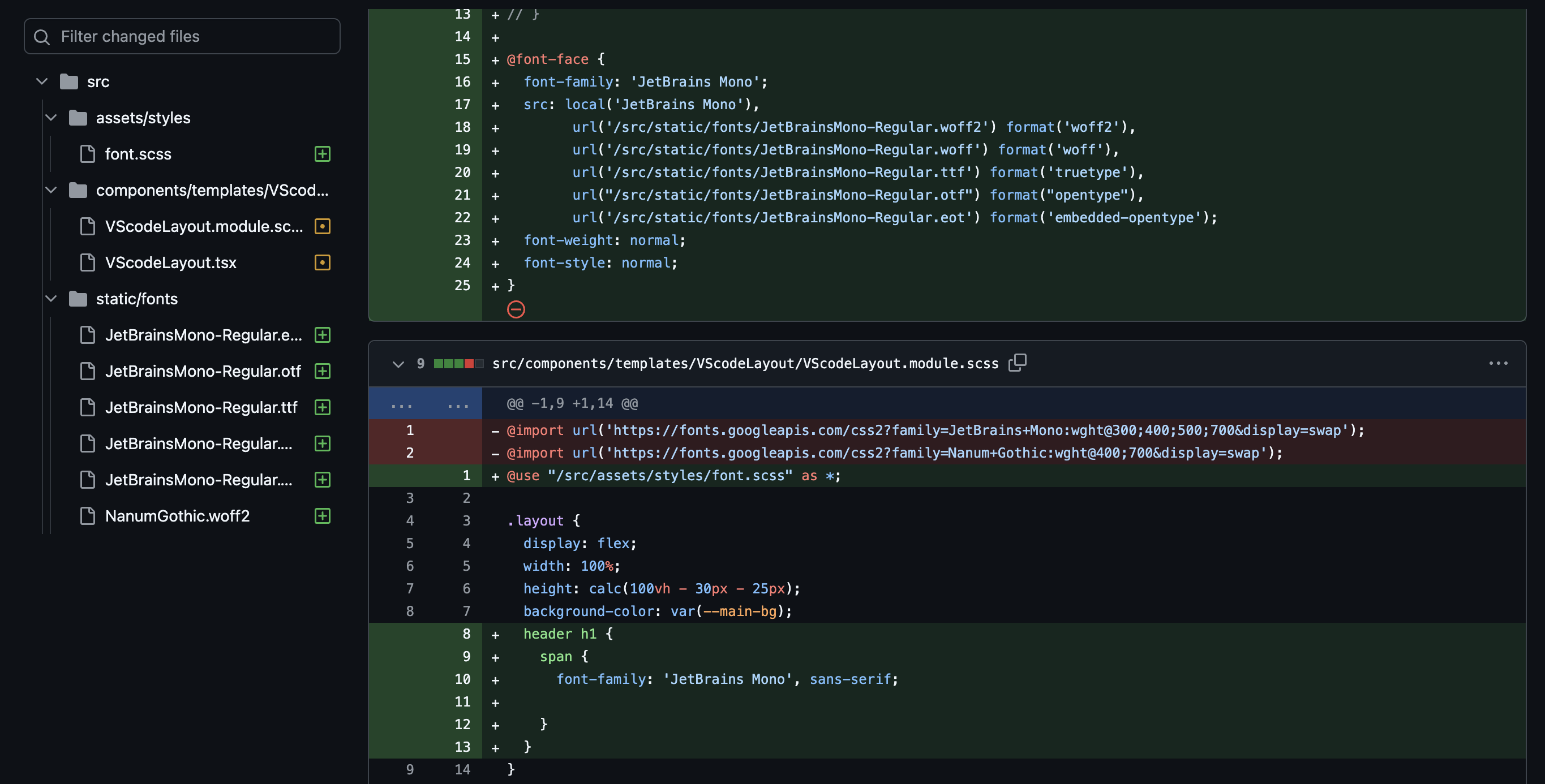This screenshot has height=784, width=1545.
Task: Click modified badge beside VScodeLayout.module.scss file
Action: pos(323,227)
